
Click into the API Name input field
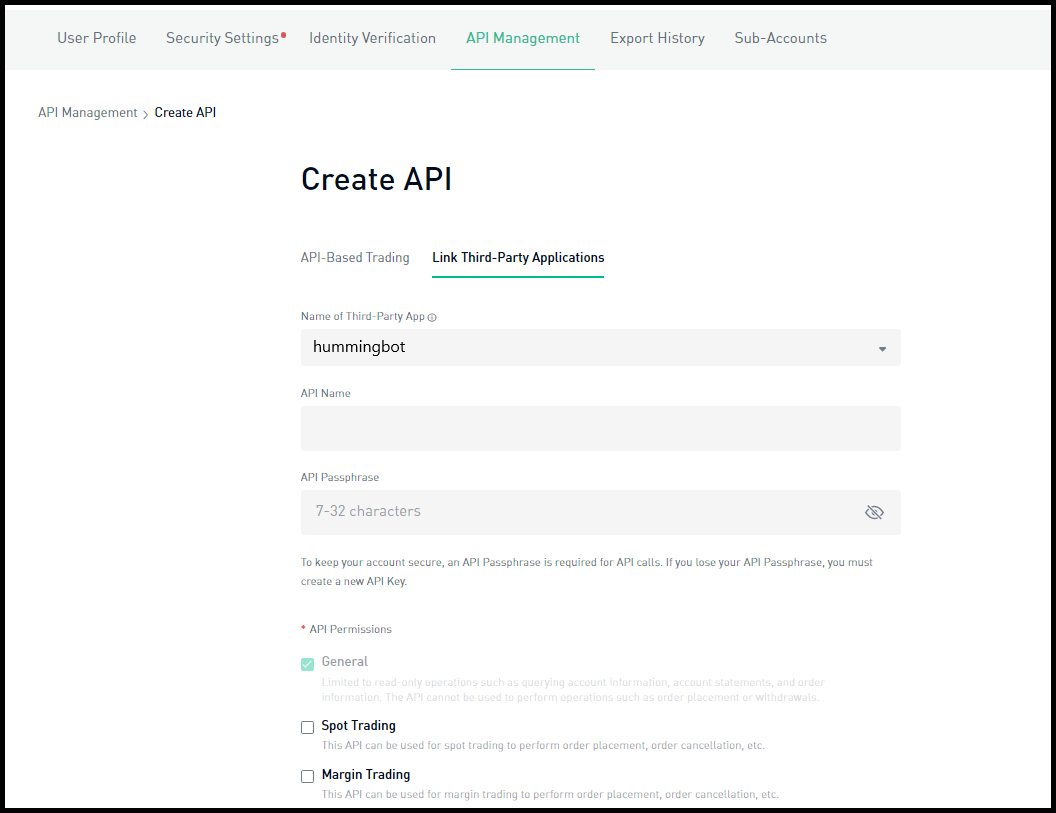pyautogui.click(x=600, y=428)
